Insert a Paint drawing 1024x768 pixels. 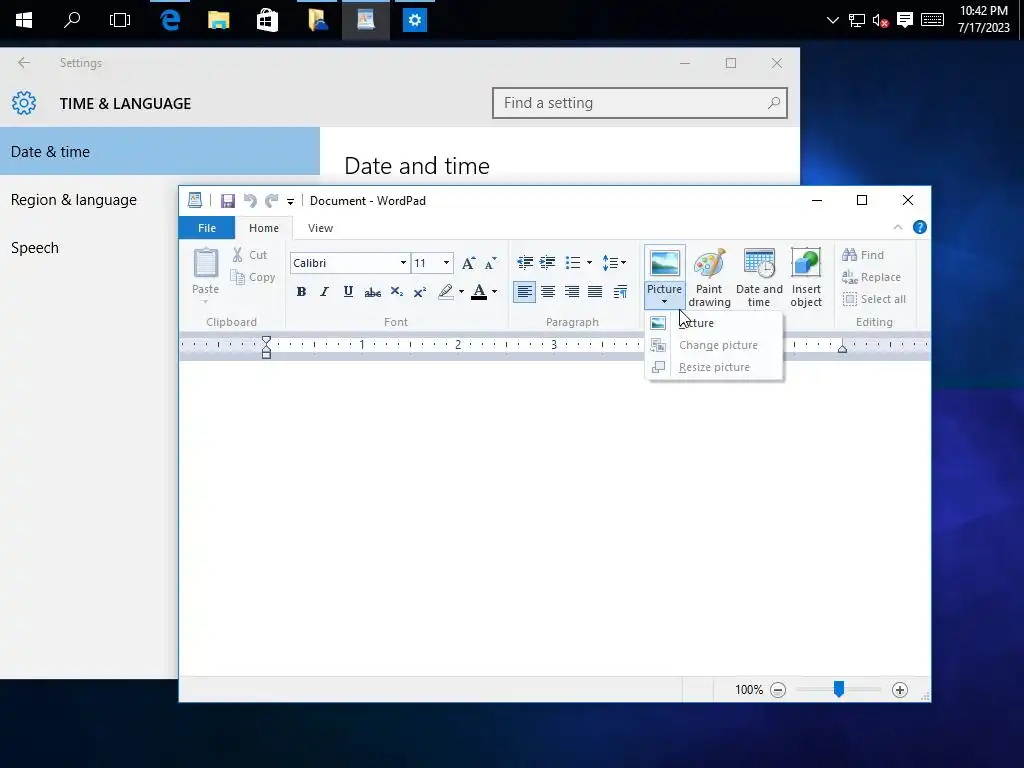coord(709,277)
